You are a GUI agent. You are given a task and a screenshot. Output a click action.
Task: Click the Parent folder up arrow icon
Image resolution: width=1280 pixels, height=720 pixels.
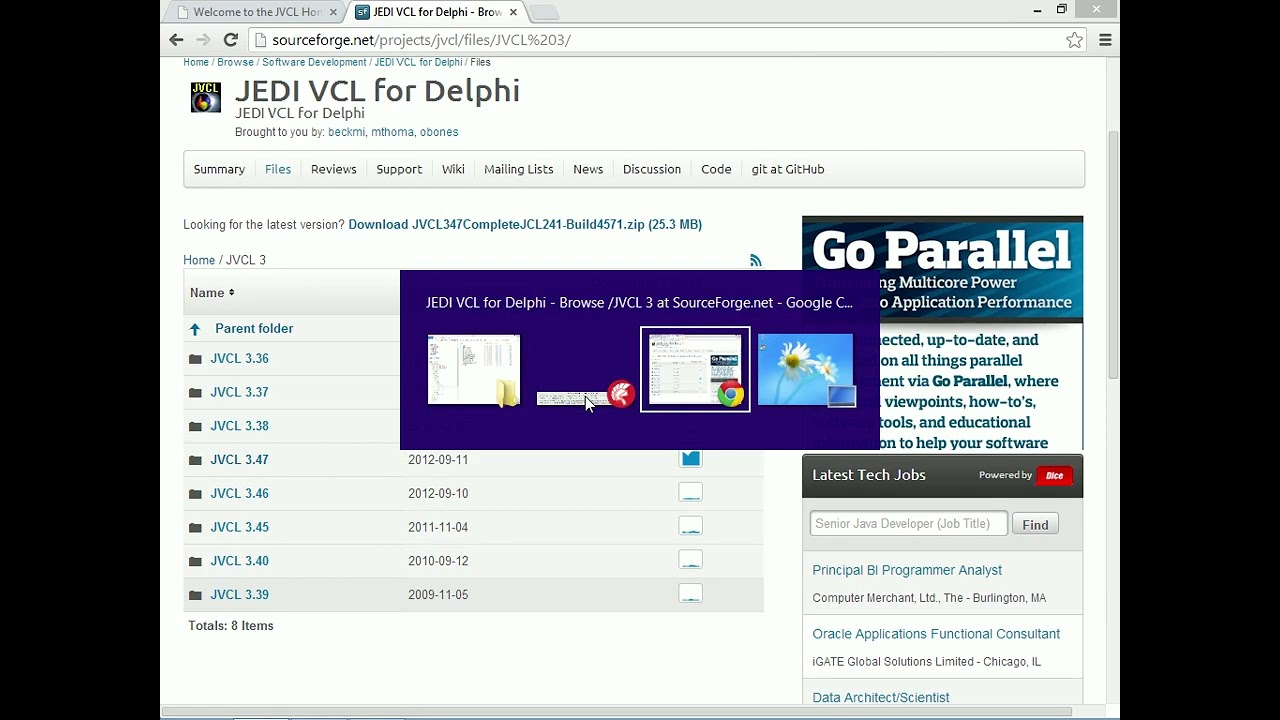point(195,329)
